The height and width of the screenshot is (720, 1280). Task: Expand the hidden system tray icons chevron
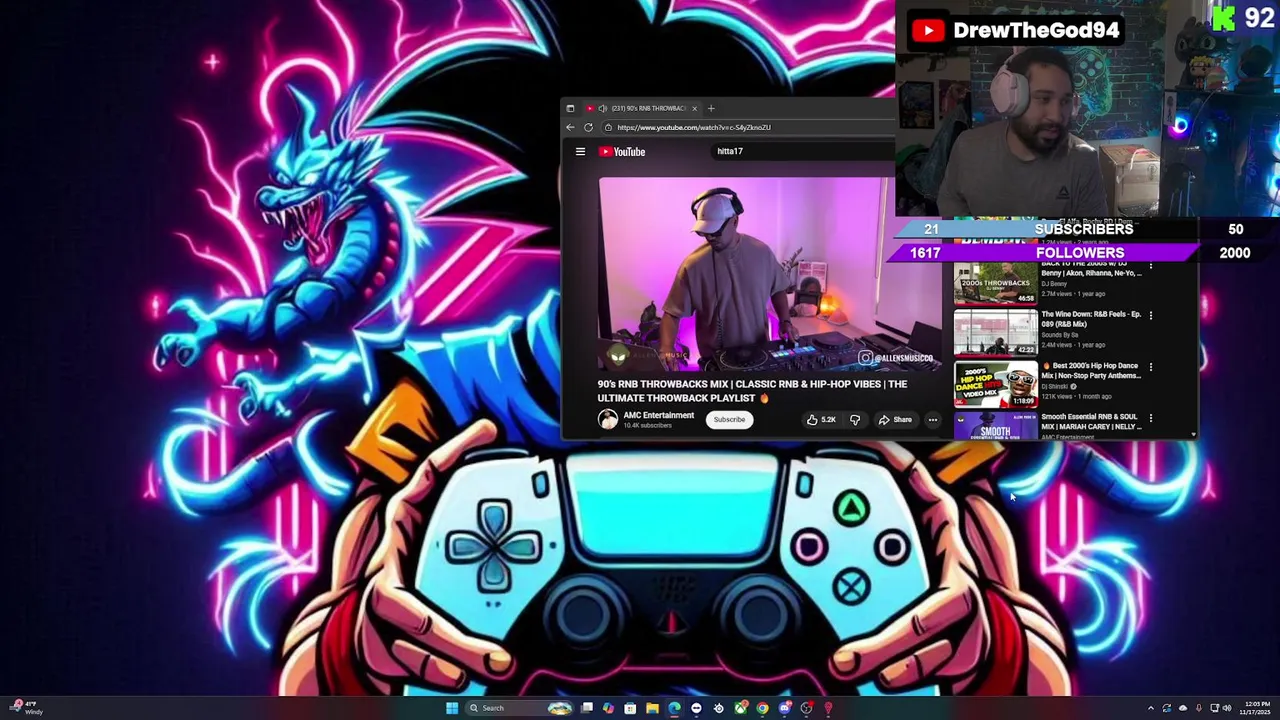(1151, 708)
